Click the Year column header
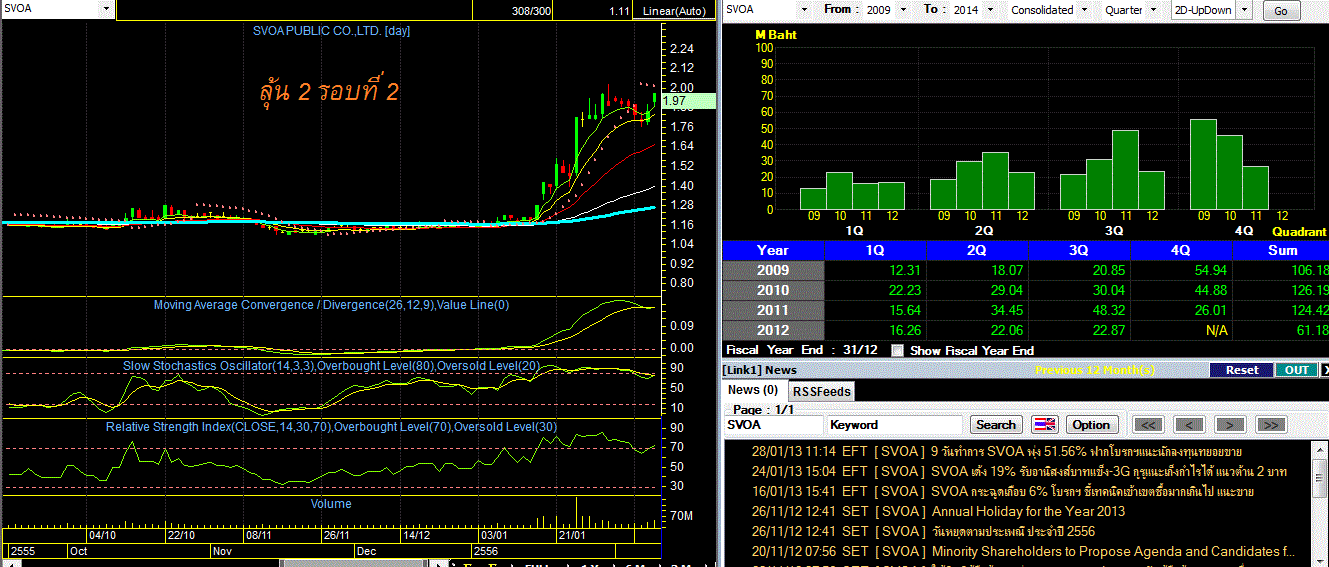 coord(773,250)
